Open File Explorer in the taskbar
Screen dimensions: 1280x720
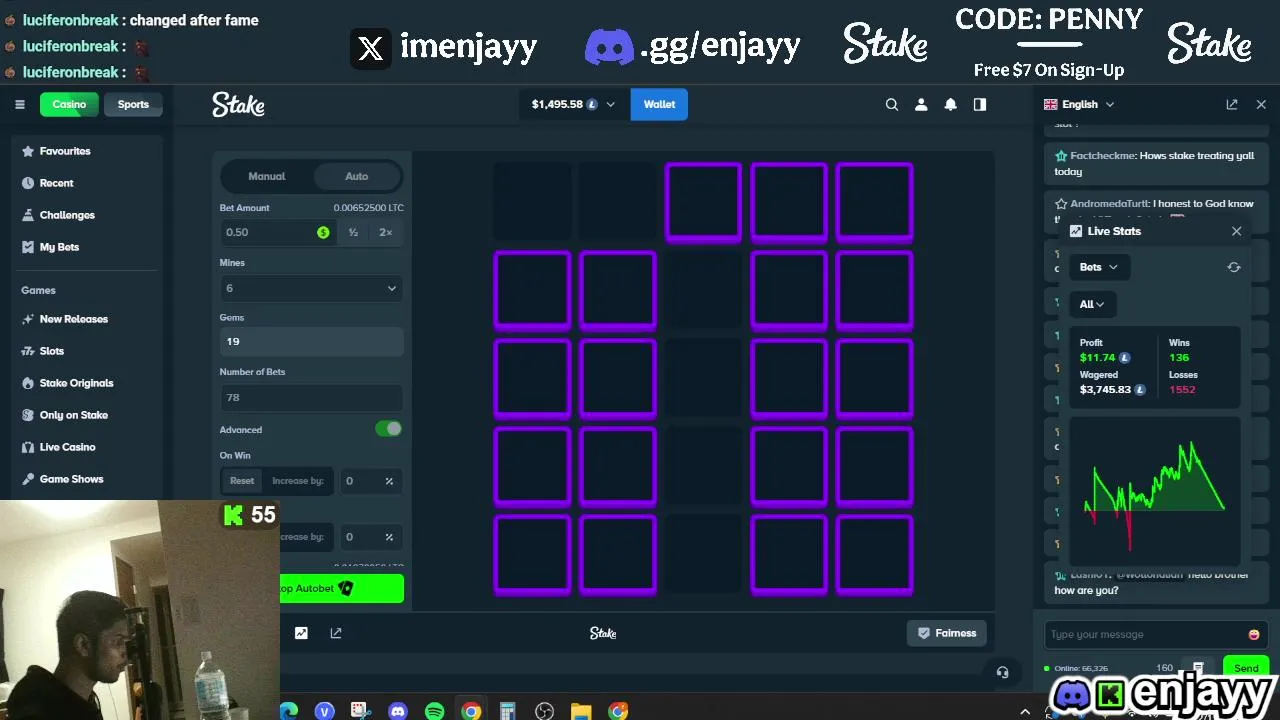(581, 711)
